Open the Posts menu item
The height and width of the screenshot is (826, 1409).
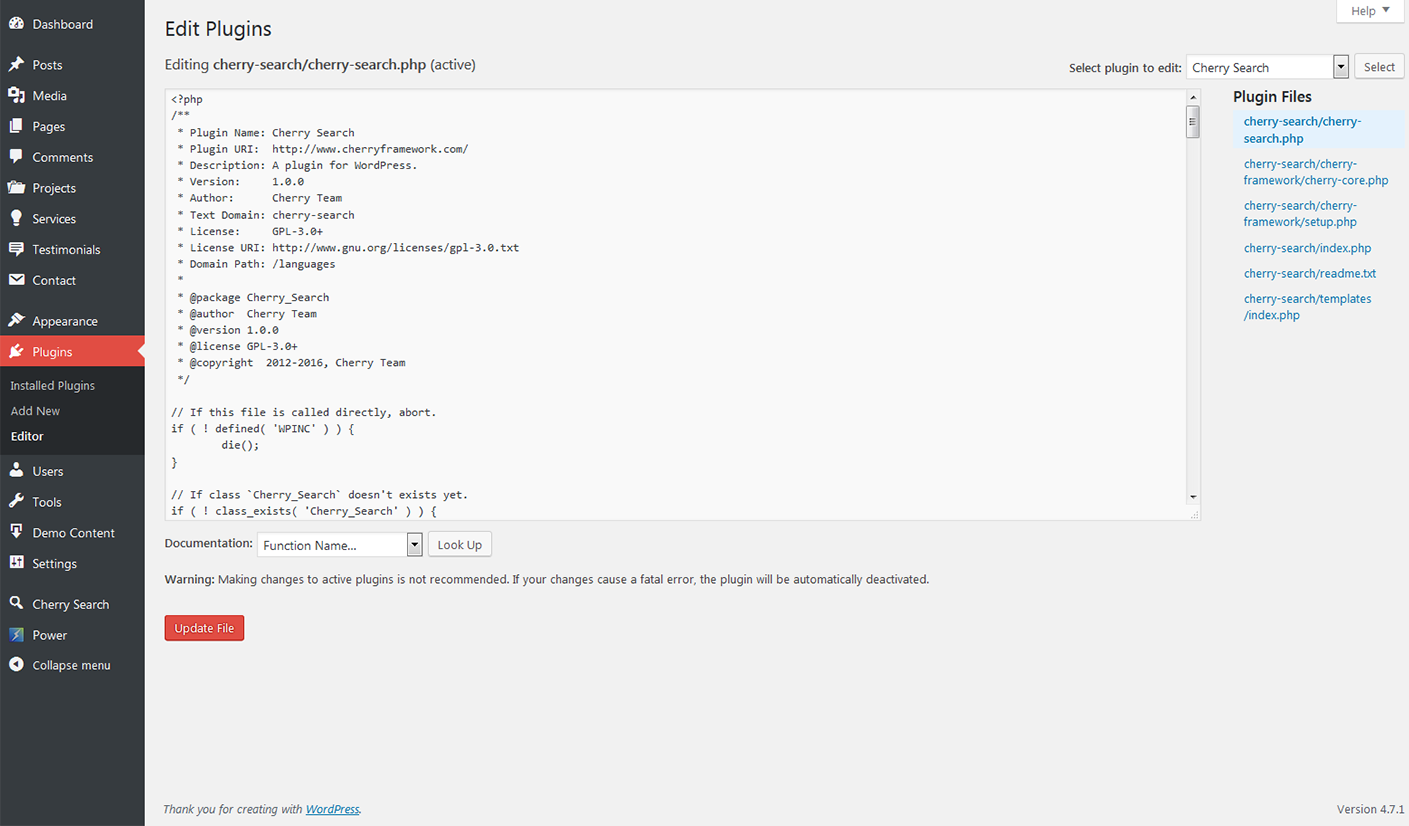[x=72, y=65]
